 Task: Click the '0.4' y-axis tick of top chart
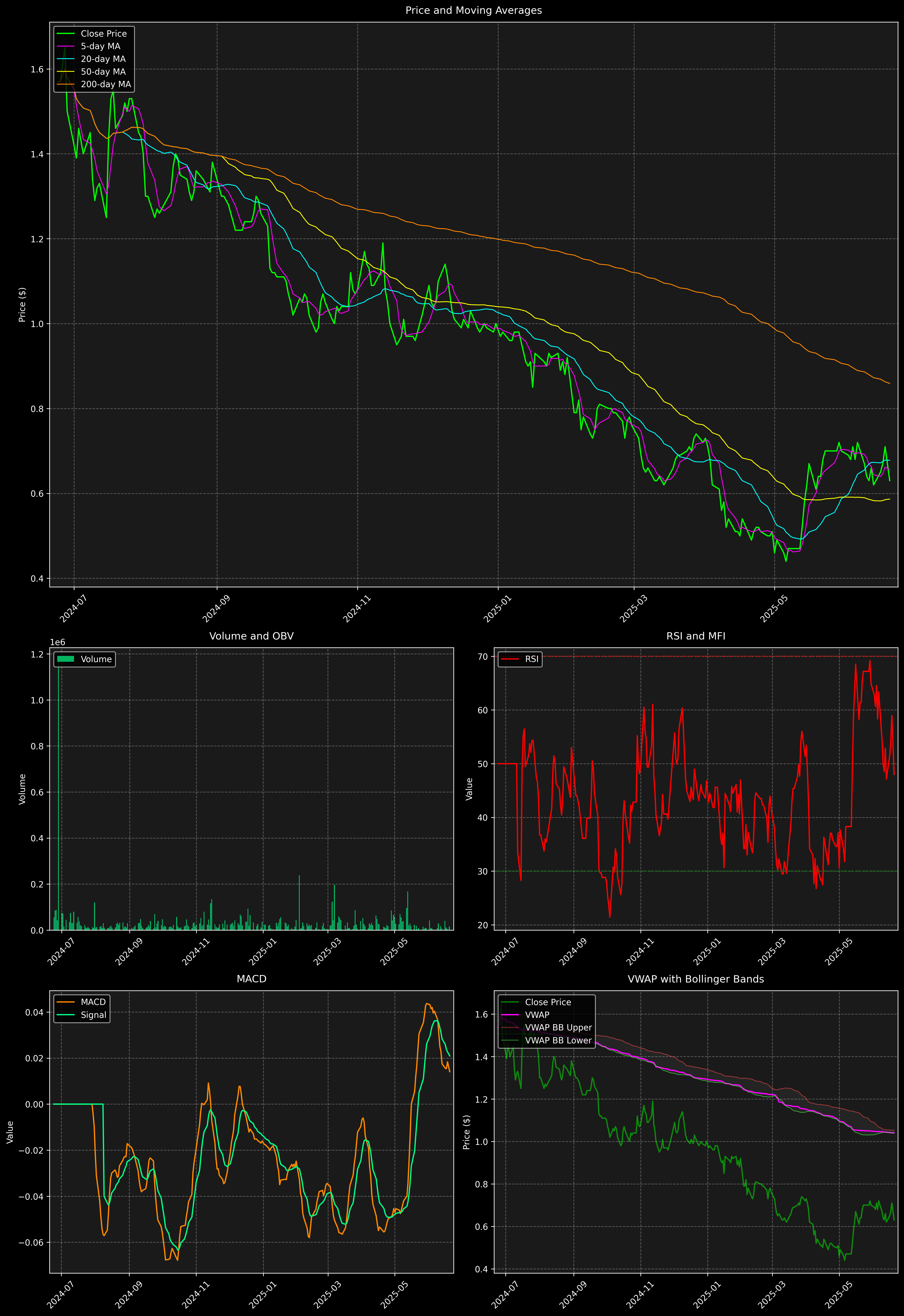pyautogui.click(x=37, y=579)
